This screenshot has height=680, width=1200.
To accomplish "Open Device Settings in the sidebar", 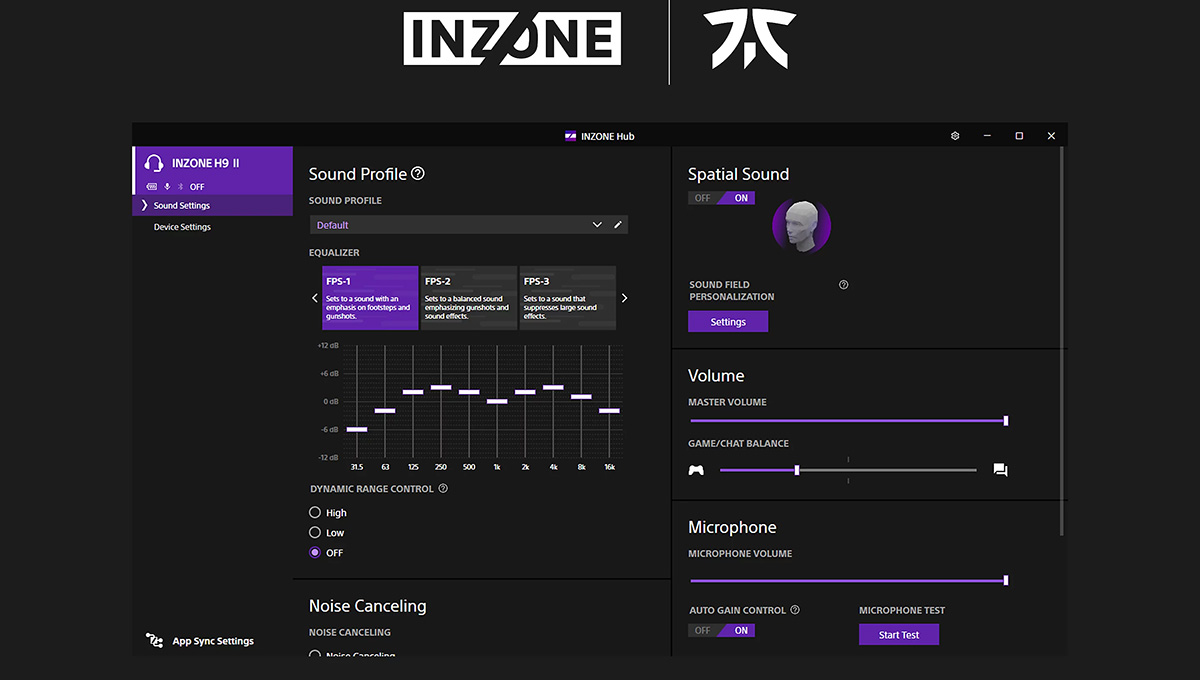I will (x=182, y=227).
